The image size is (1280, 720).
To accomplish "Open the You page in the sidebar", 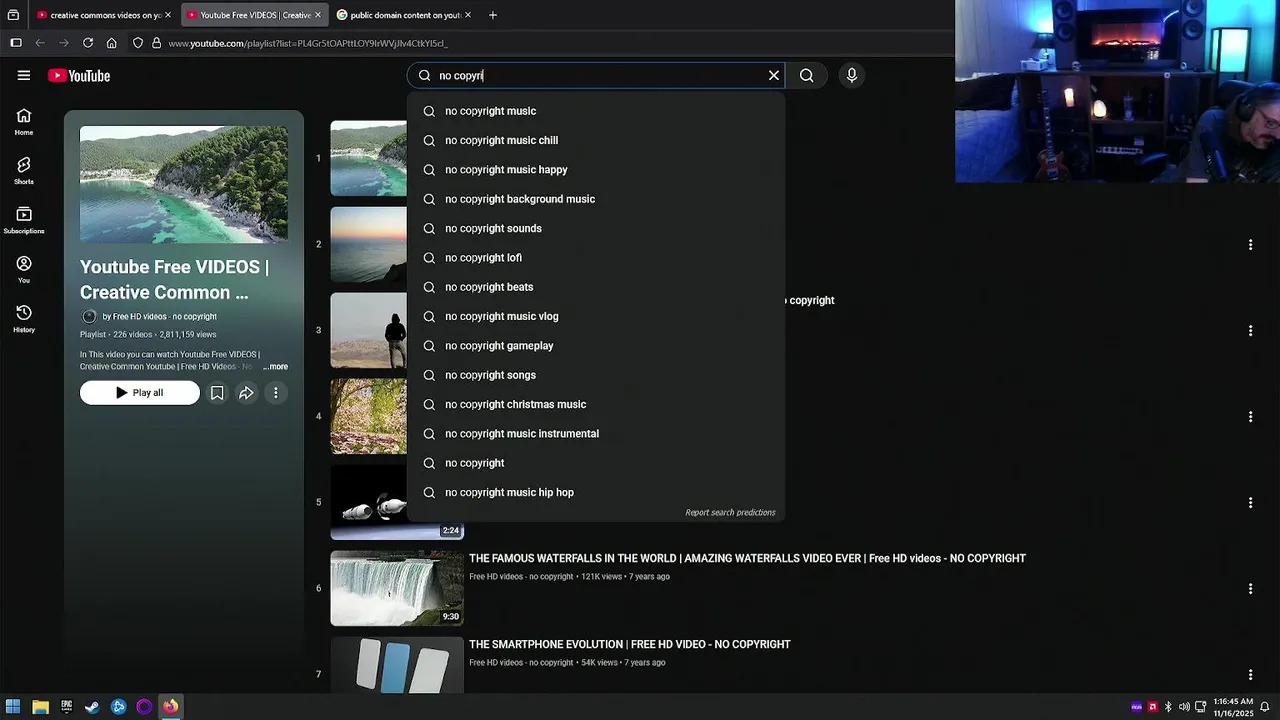I will point(24,269).
